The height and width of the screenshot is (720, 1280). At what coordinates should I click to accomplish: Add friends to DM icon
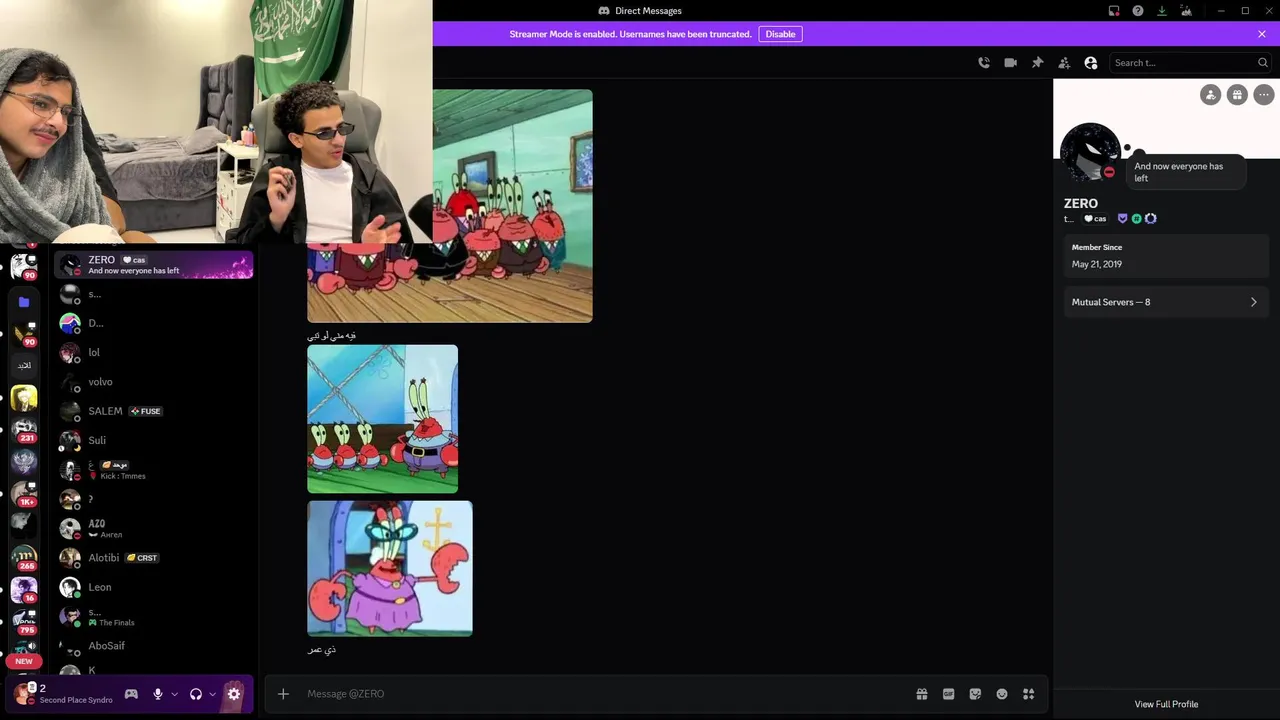click(1064, 62)
